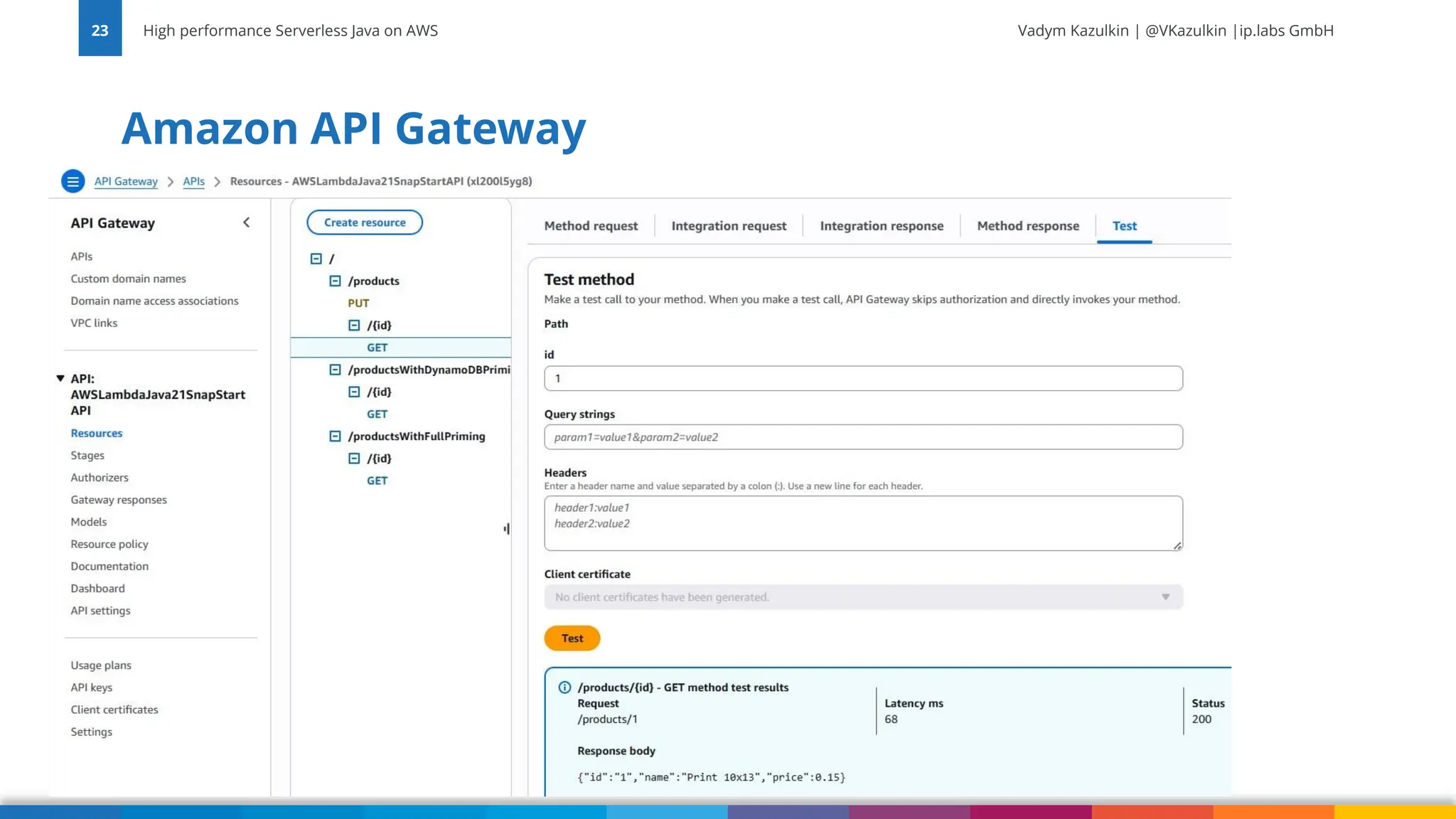Click the info icon in test results
The image size is (1456, 819).
[564, 687]
